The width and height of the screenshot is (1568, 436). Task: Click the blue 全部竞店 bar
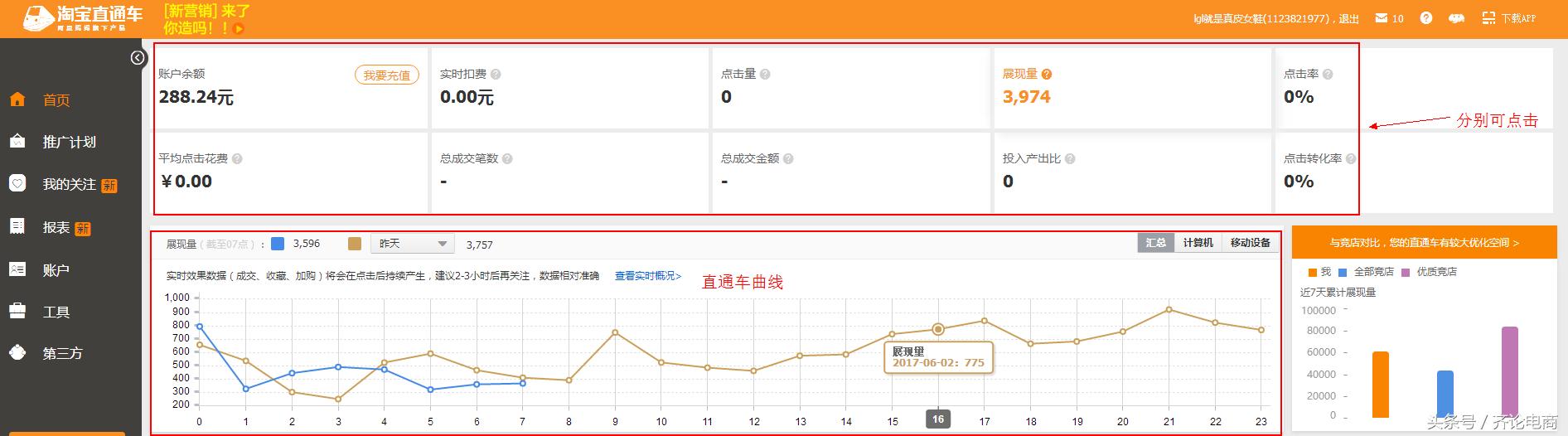coord(1445,394)
